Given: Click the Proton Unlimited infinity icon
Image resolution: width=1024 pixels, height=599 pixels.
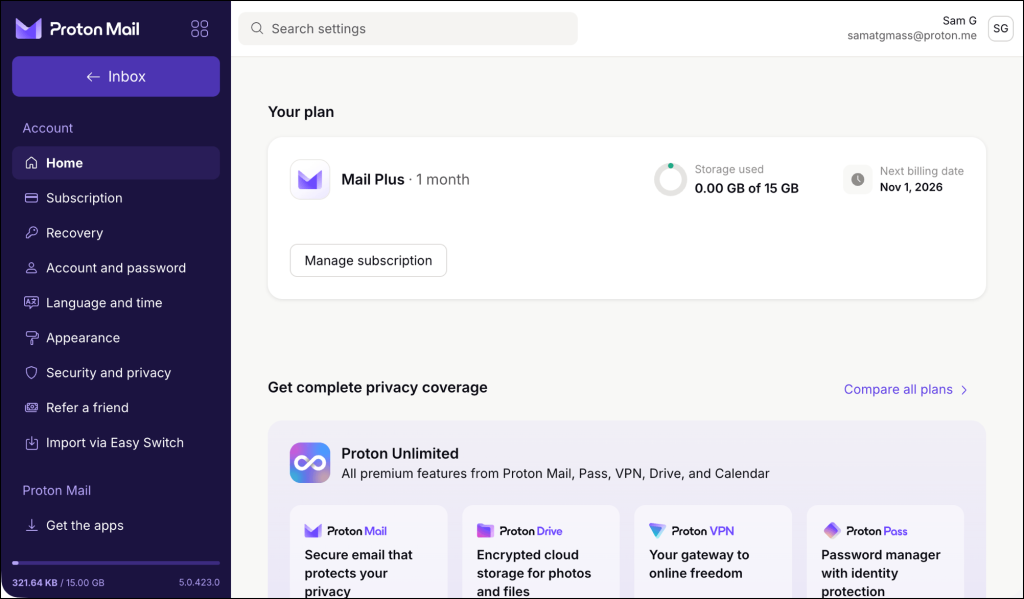Looking at the screenshot, I should point(310,462).
